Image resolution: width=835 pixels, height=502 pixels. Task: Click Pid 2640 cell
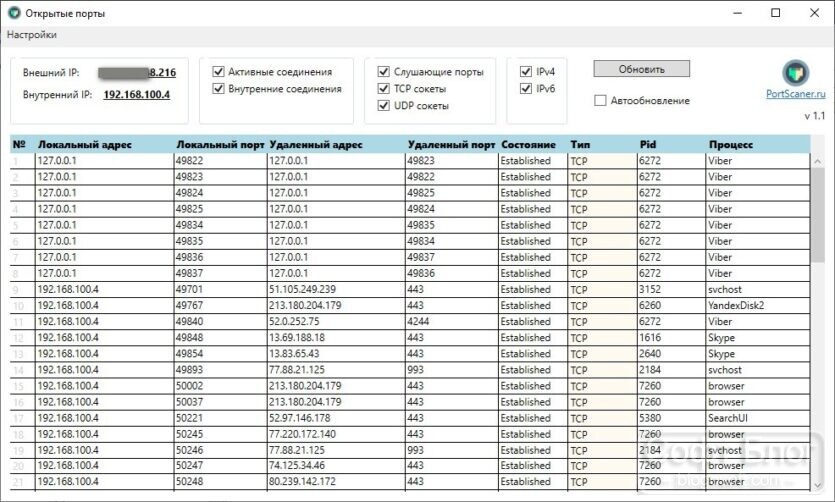(671, 353)
